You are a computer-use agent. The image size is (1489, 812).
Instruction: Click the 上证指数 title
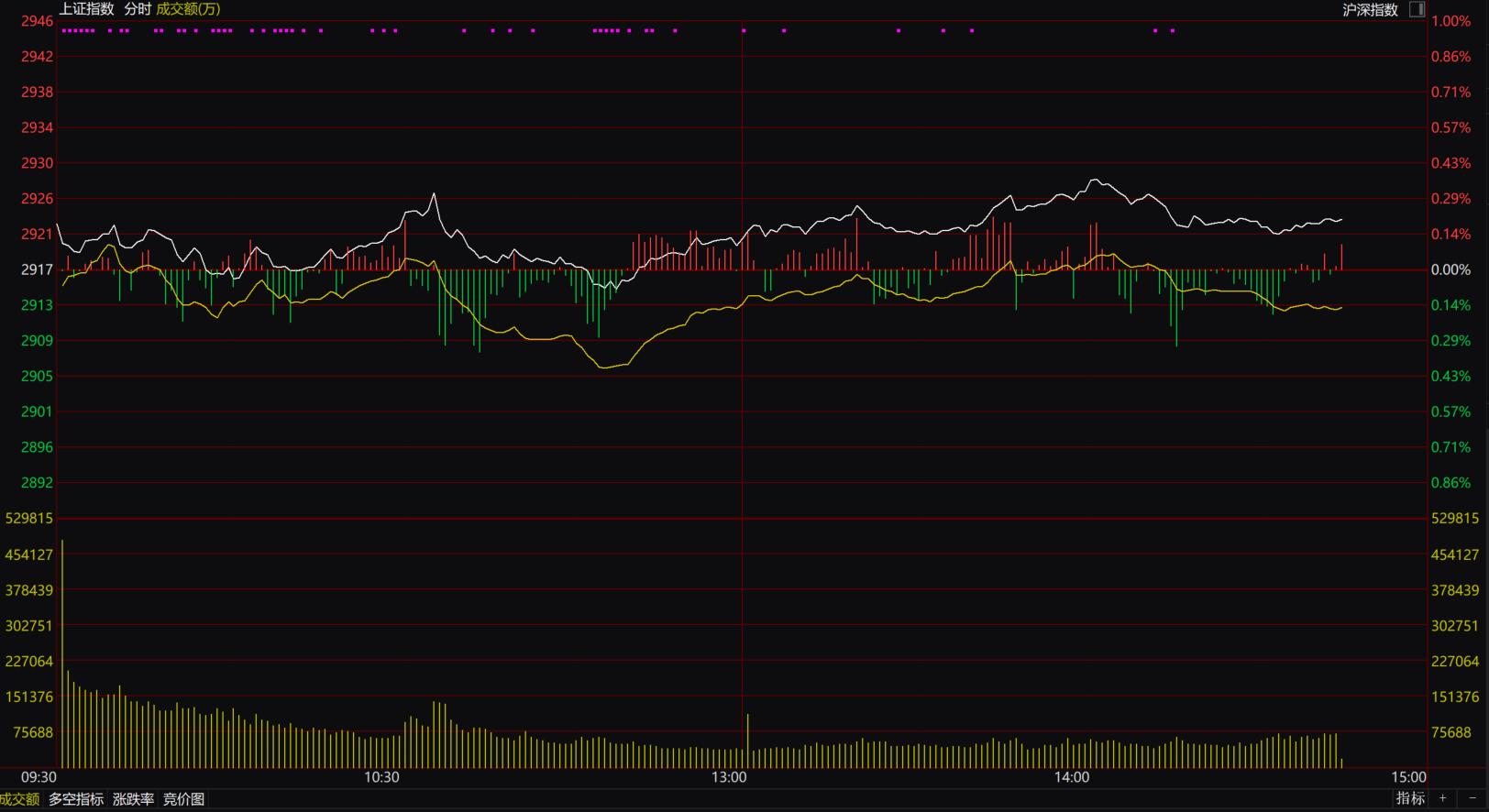click(x=87, y=8)
